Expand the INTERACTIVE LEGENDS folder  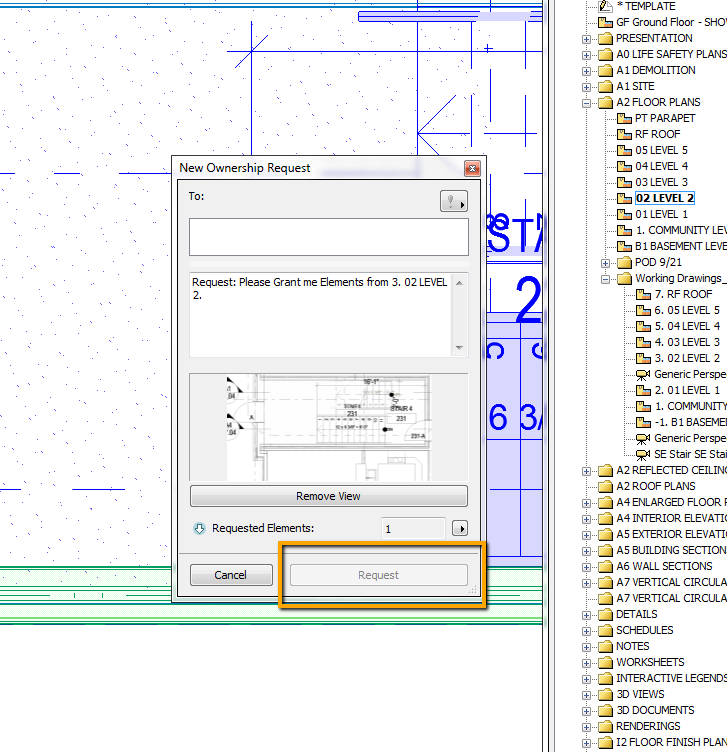pyautogui.click(x=586, y=679)
